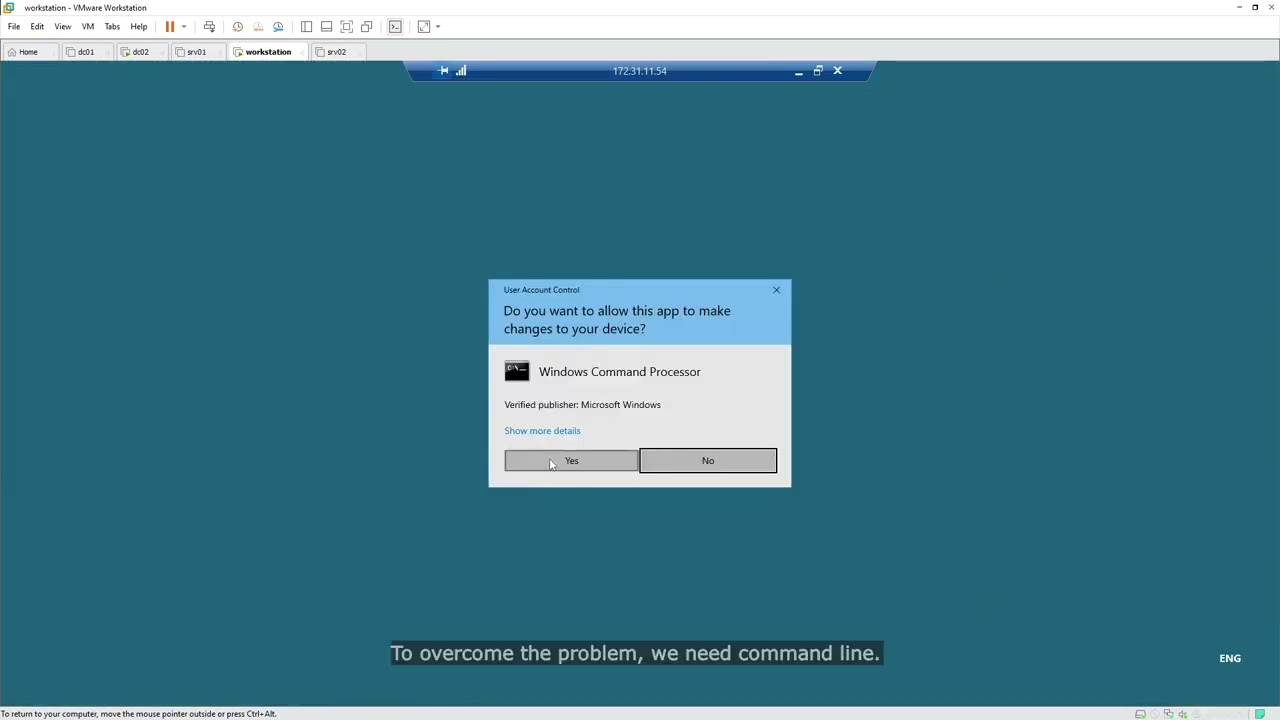Viewport: 1280px width, 720px height.
Task: Take a snapshot of this virtual machine
Action: tap(237, 27)
